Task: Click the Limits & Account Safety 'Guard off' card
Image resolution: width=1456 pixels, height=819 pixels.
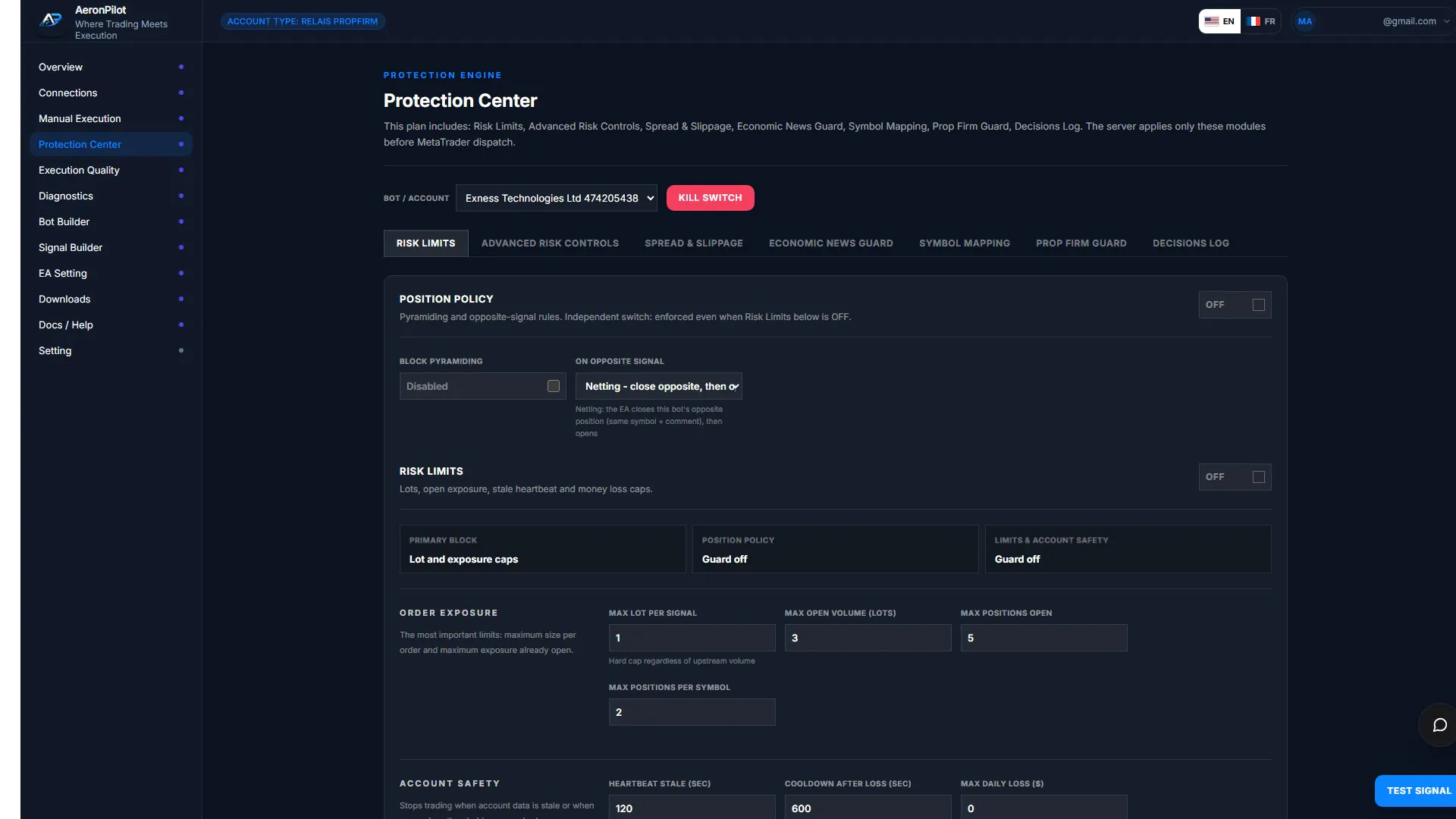Action: 1128,549
